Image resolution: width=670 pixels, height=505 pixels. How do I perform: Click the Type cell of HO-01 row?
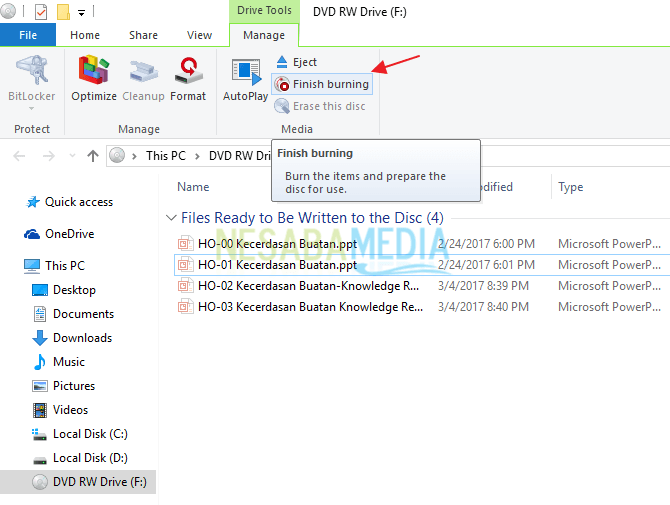(609, 265)
